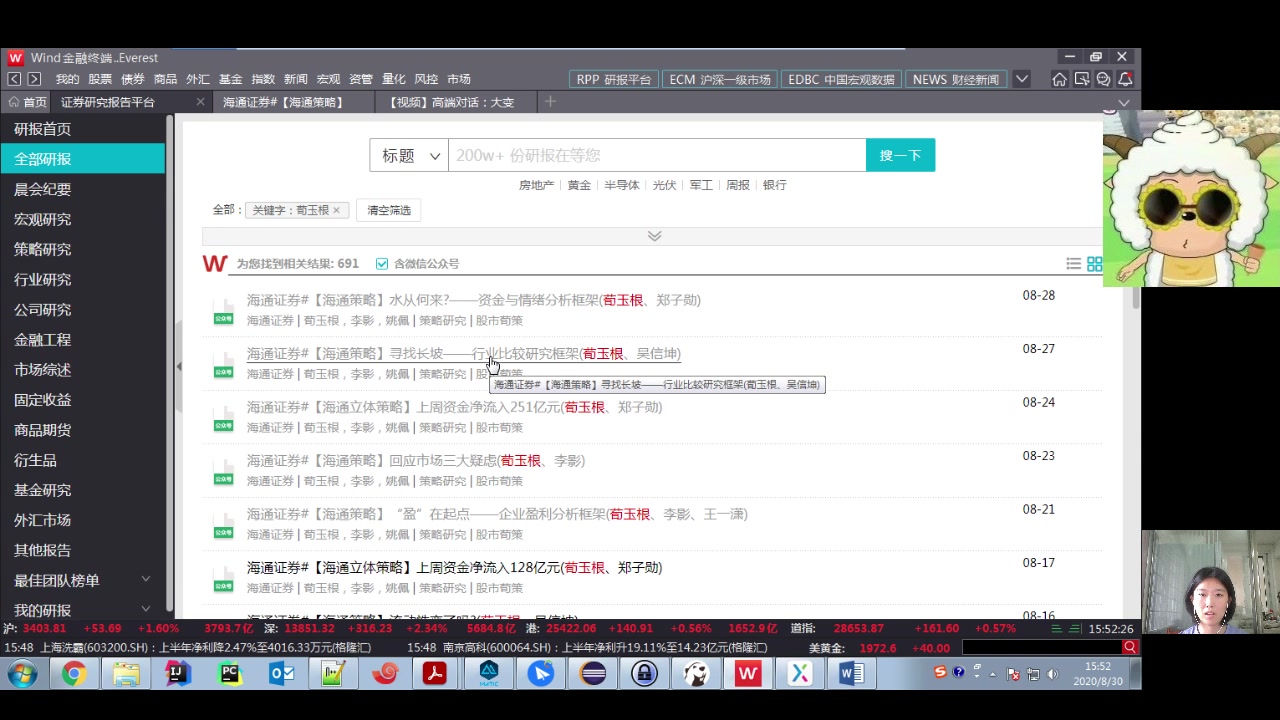The width and height of the screenshot is (1280, 720).
Task: Click the ticker code input box in status bar
Action: pyautogui.click(x=1041, y=647)
